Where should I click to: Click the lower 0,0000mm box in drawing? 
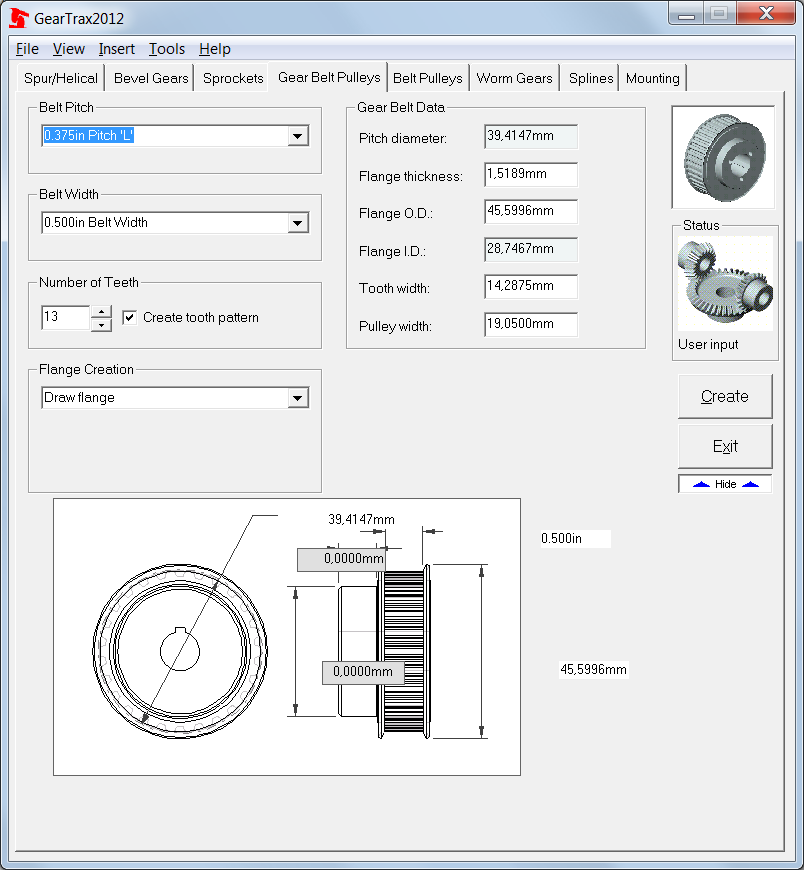(363, 672)
